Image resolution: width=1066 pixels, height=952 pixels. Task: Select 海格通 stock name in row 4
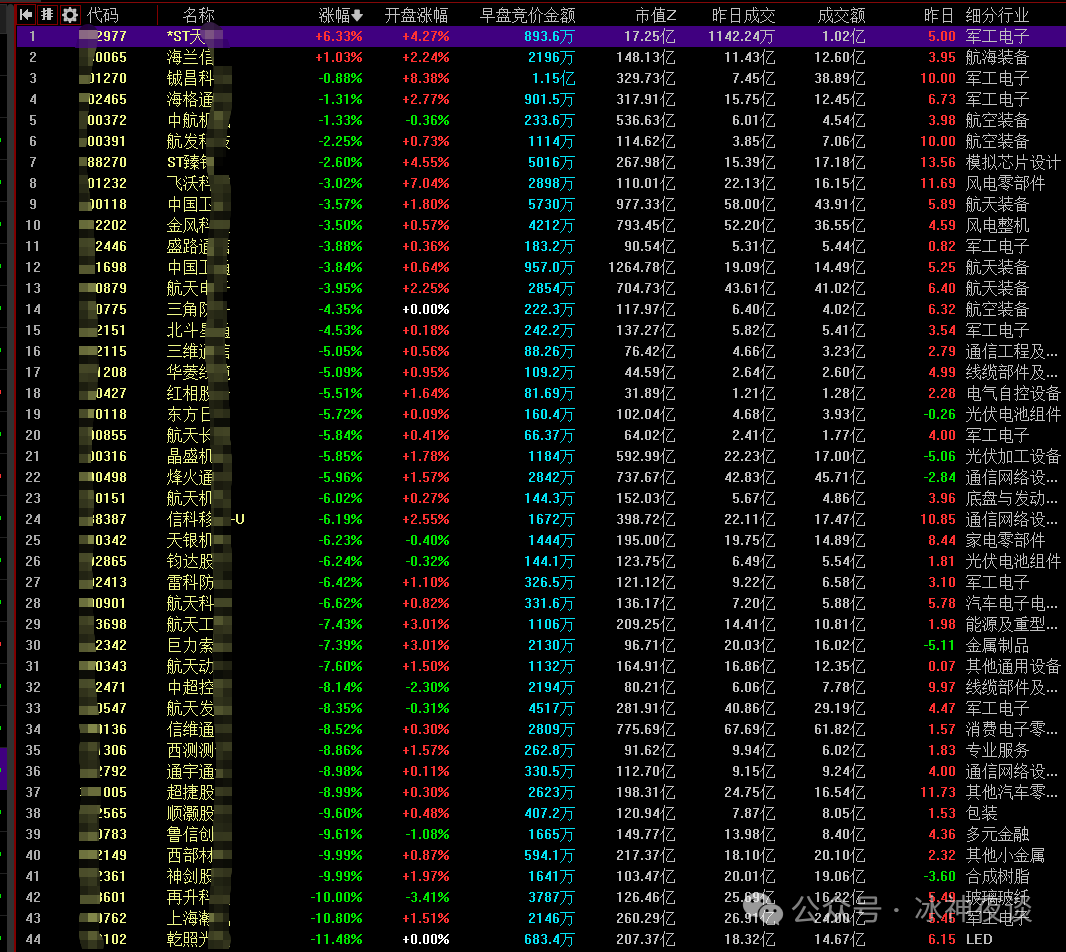tap(190, 99)
